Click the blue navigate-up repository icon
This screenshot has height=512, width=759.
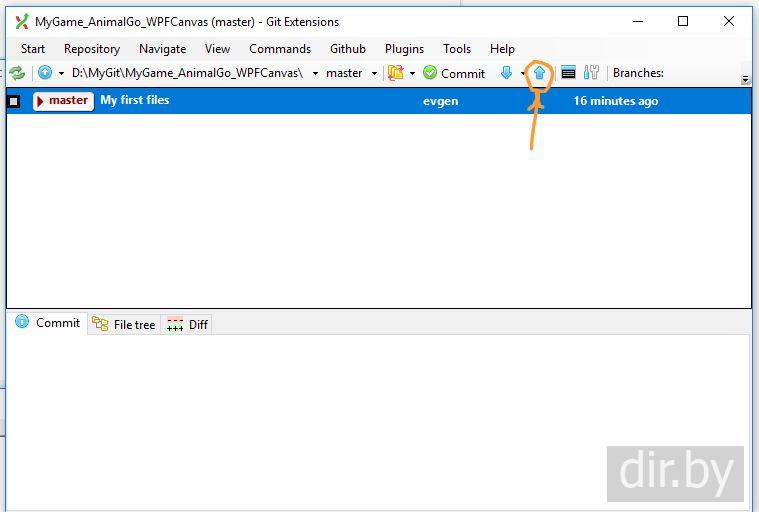45,73
